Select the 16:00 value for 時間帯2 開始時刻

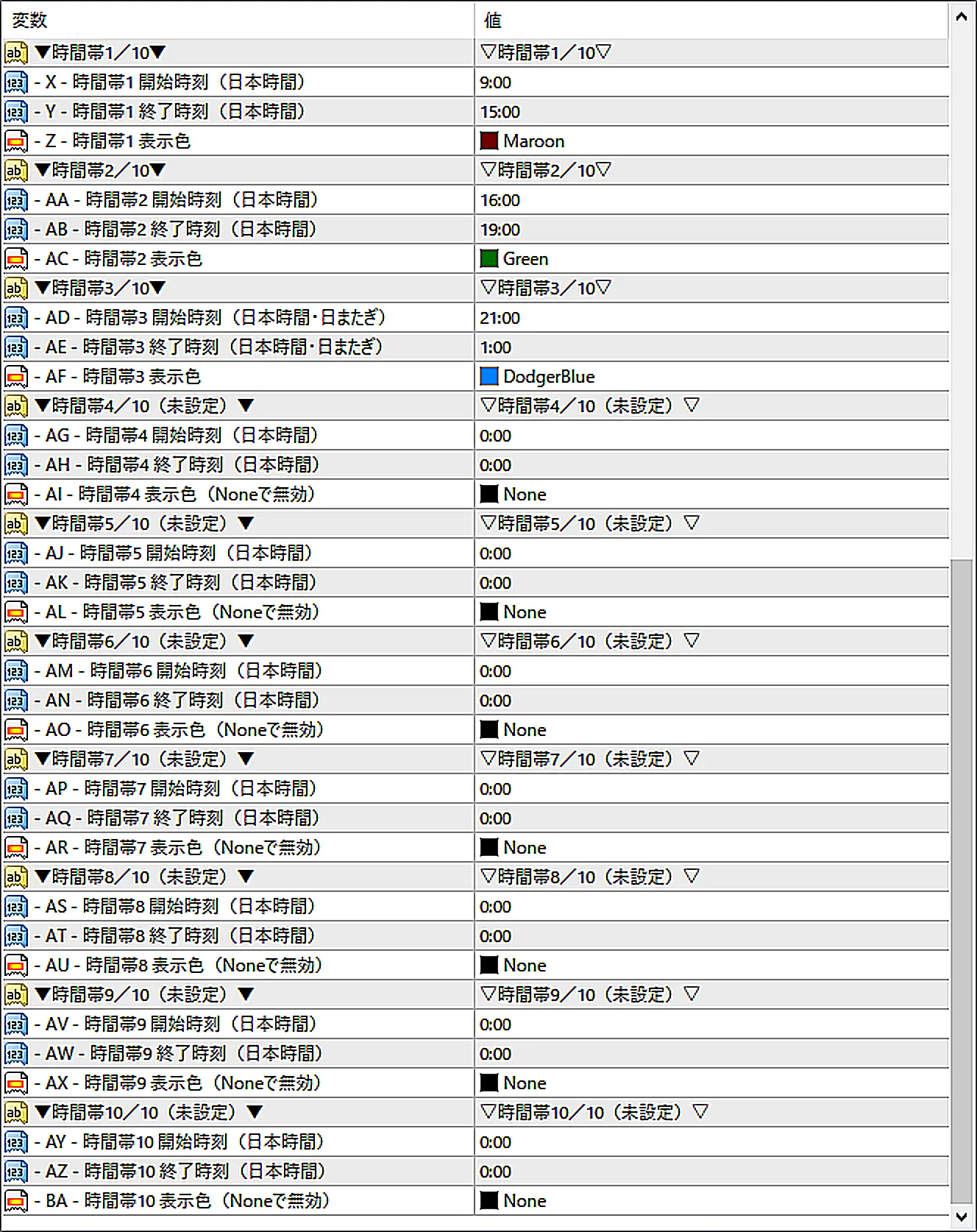[711, 200]
